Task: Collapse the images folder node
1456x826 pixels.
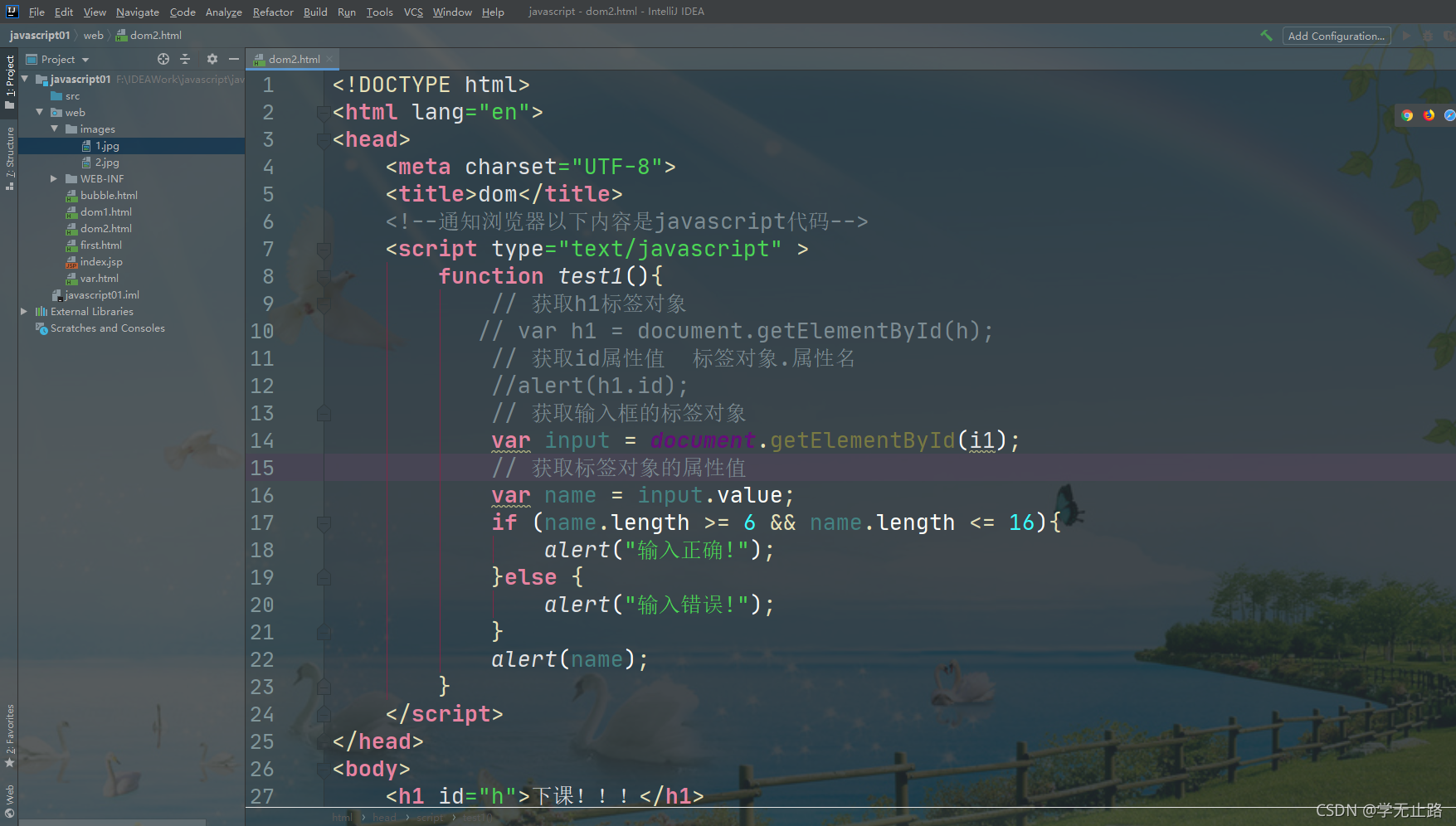Action: tap(55, 129)
